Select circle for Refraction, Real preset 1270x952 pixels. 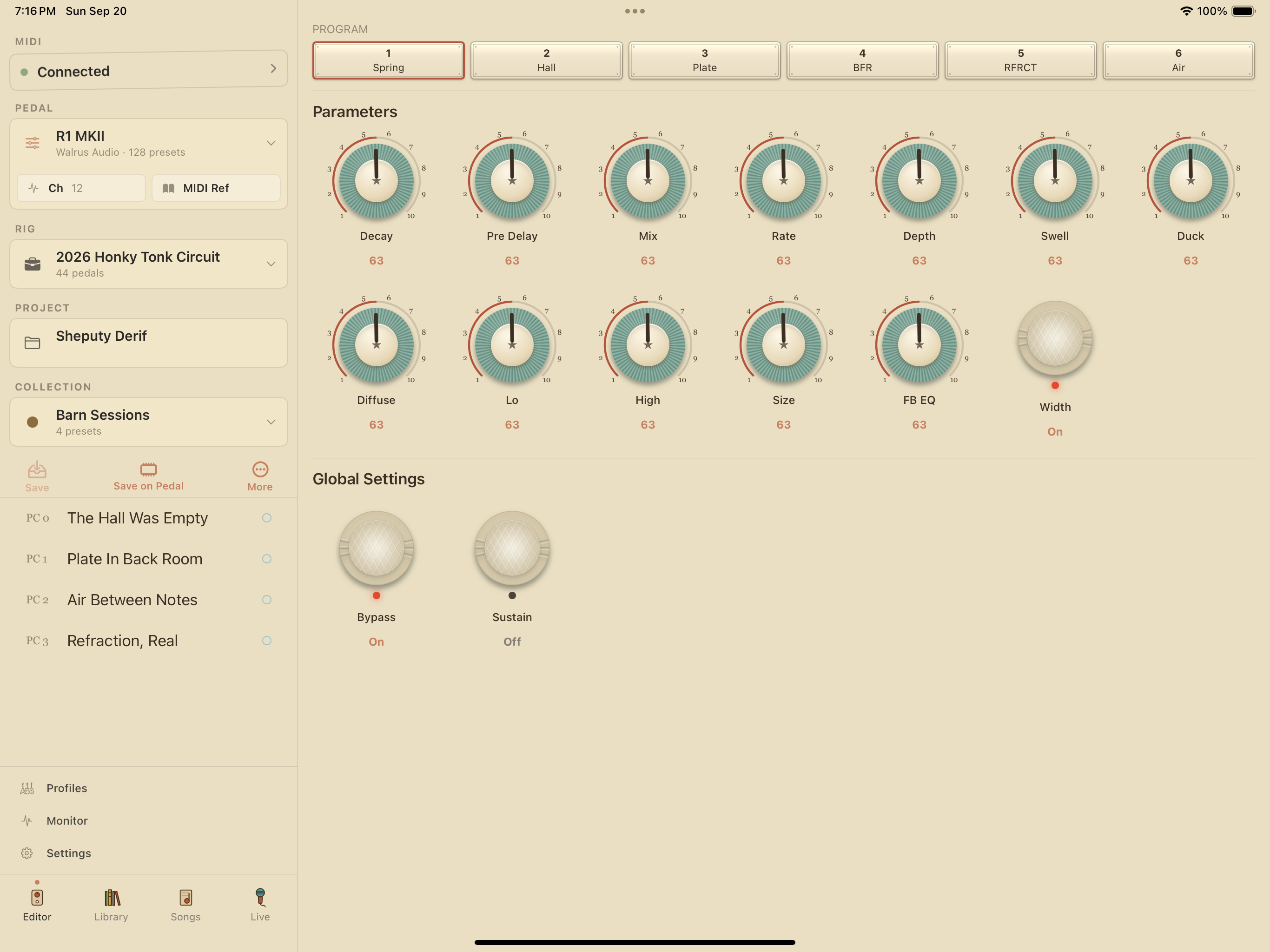(x=267, y=640)
